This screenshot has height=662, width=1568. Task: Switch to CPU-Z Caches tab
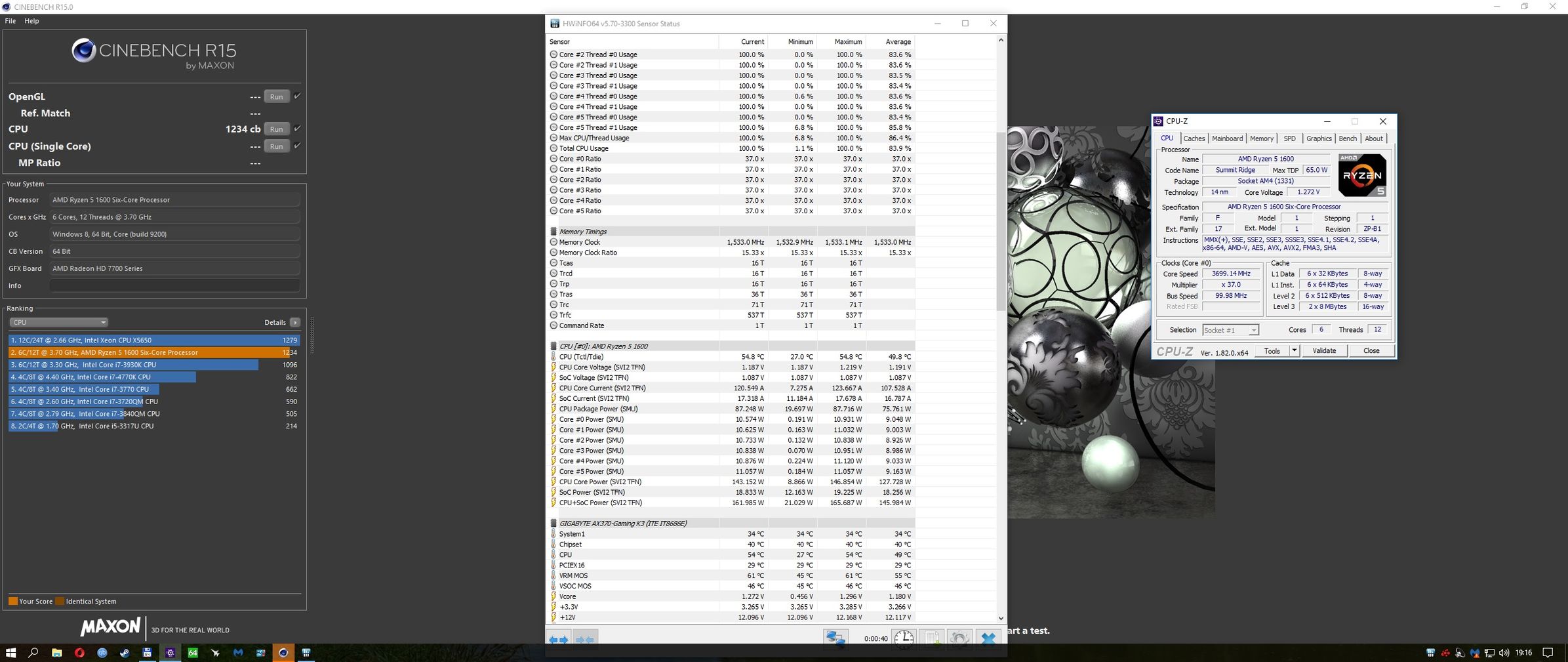click(x=1194, y=138)
